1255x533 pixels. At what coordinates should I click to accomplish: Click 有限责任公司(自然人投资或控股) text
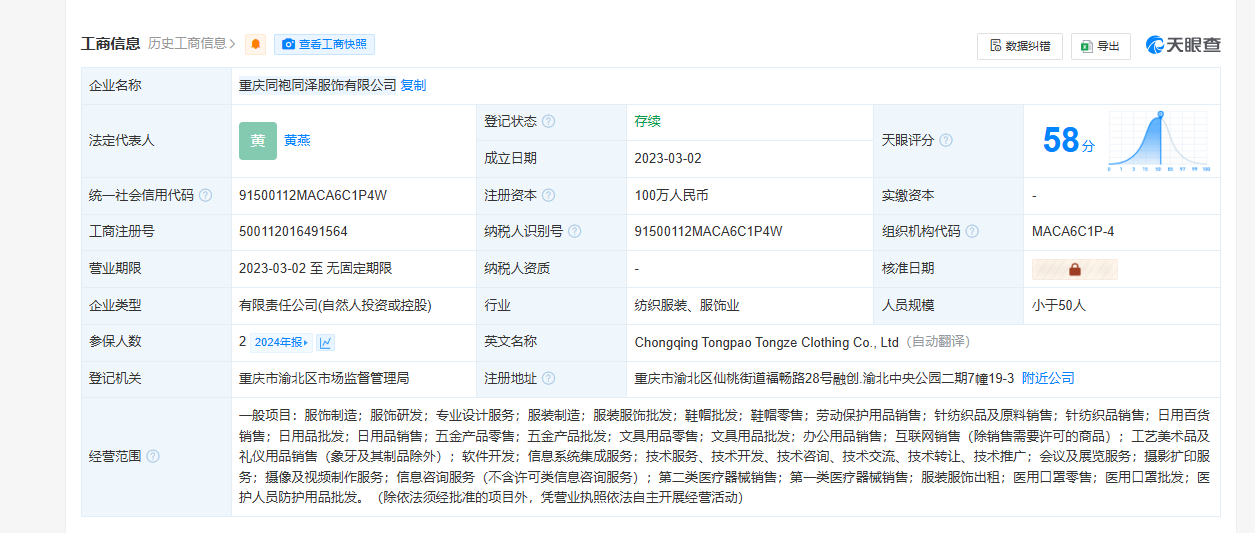[x=335, y=305]
